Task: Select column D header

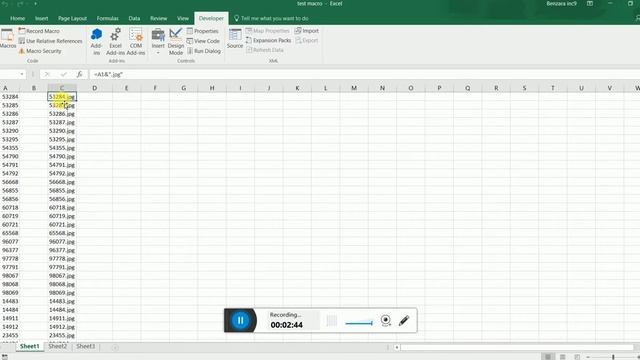Action: [94, 88]
